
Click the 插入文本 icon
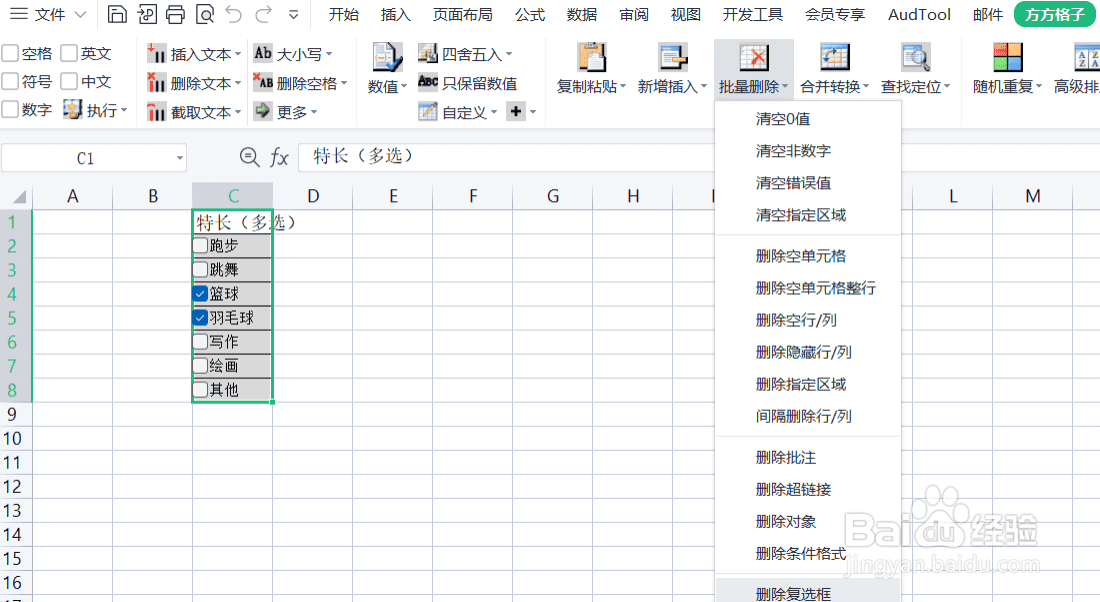coord(156,54)
